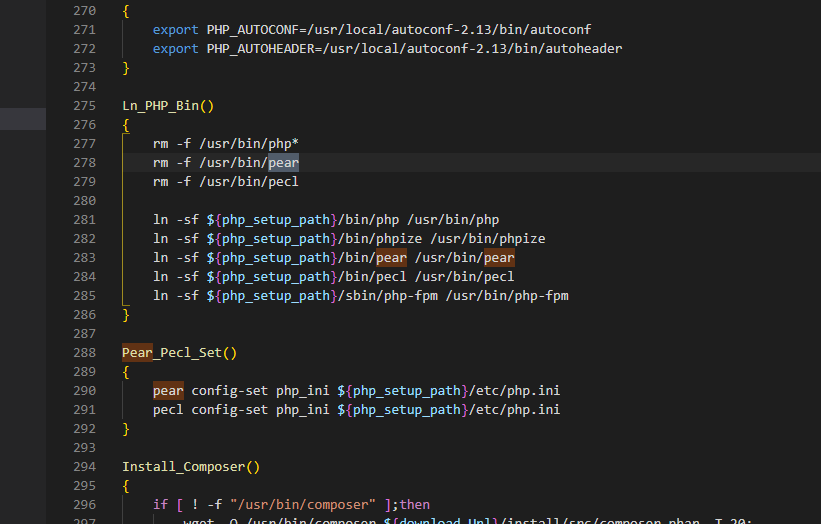Click the highlighted pear command on line 290
This screenshot has width=821, height=524.
[168, 390]
